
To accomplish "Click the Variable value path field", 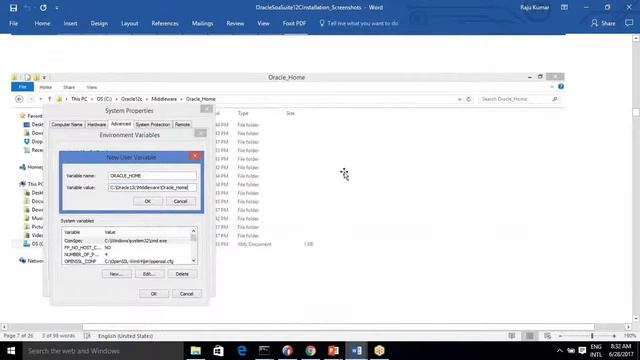I will pyautogui.click(x=152, y=187).
